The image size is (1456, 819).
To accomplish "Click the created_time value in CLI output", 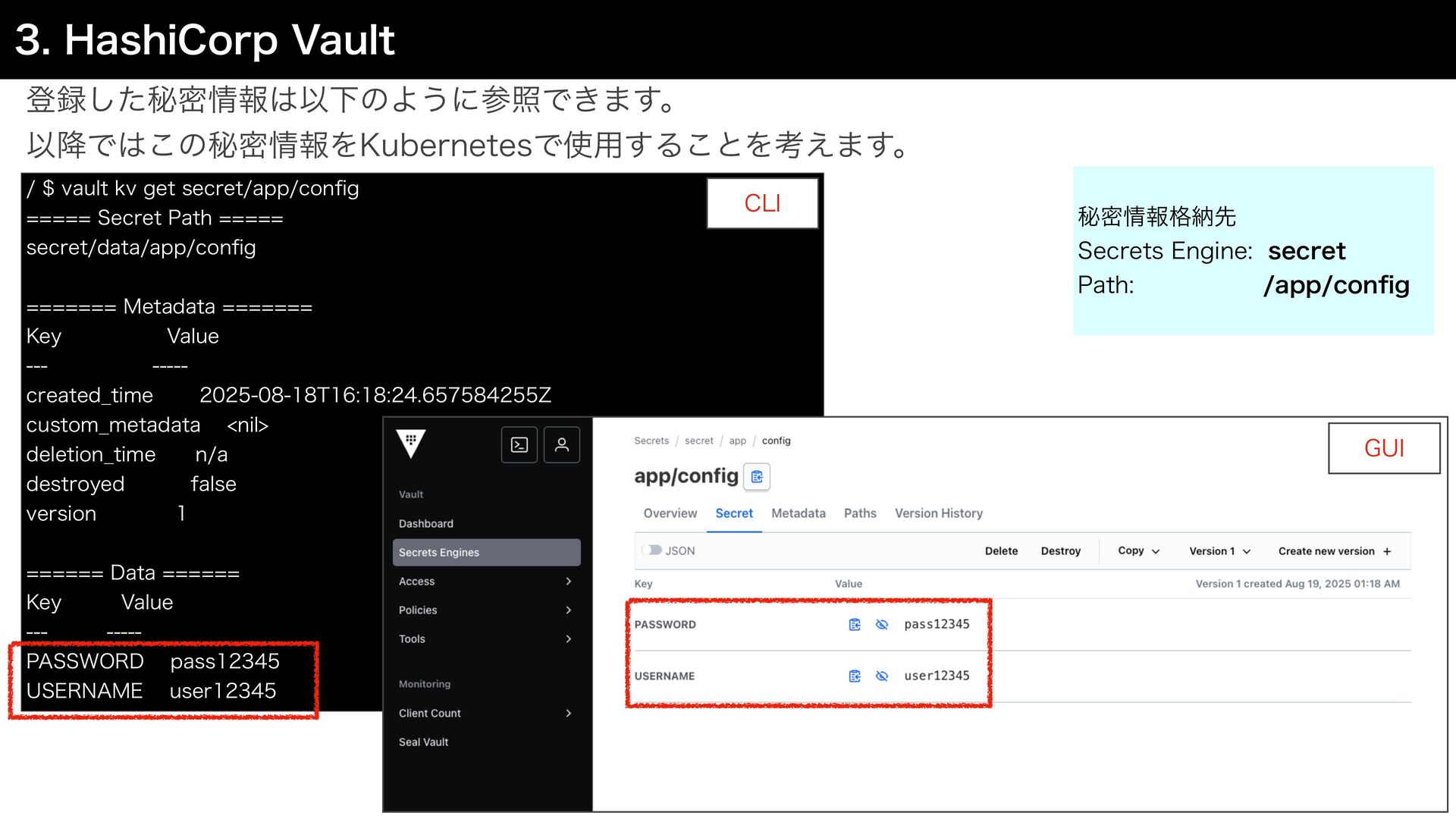I will [x=375, y=395].
